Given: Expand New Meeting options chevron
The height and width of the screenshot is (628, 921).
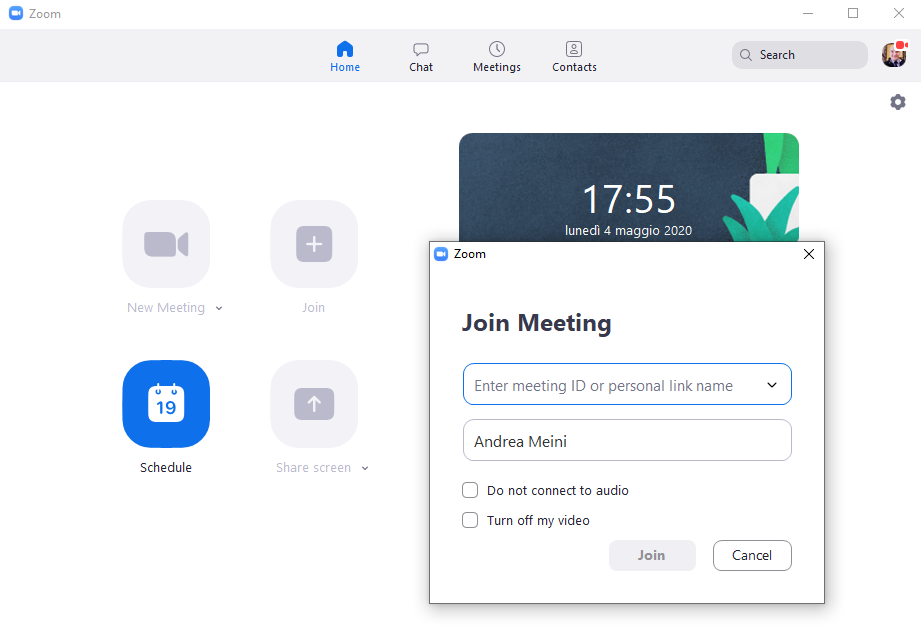Looking at the screenshot, I should click(x=219, y=308).
